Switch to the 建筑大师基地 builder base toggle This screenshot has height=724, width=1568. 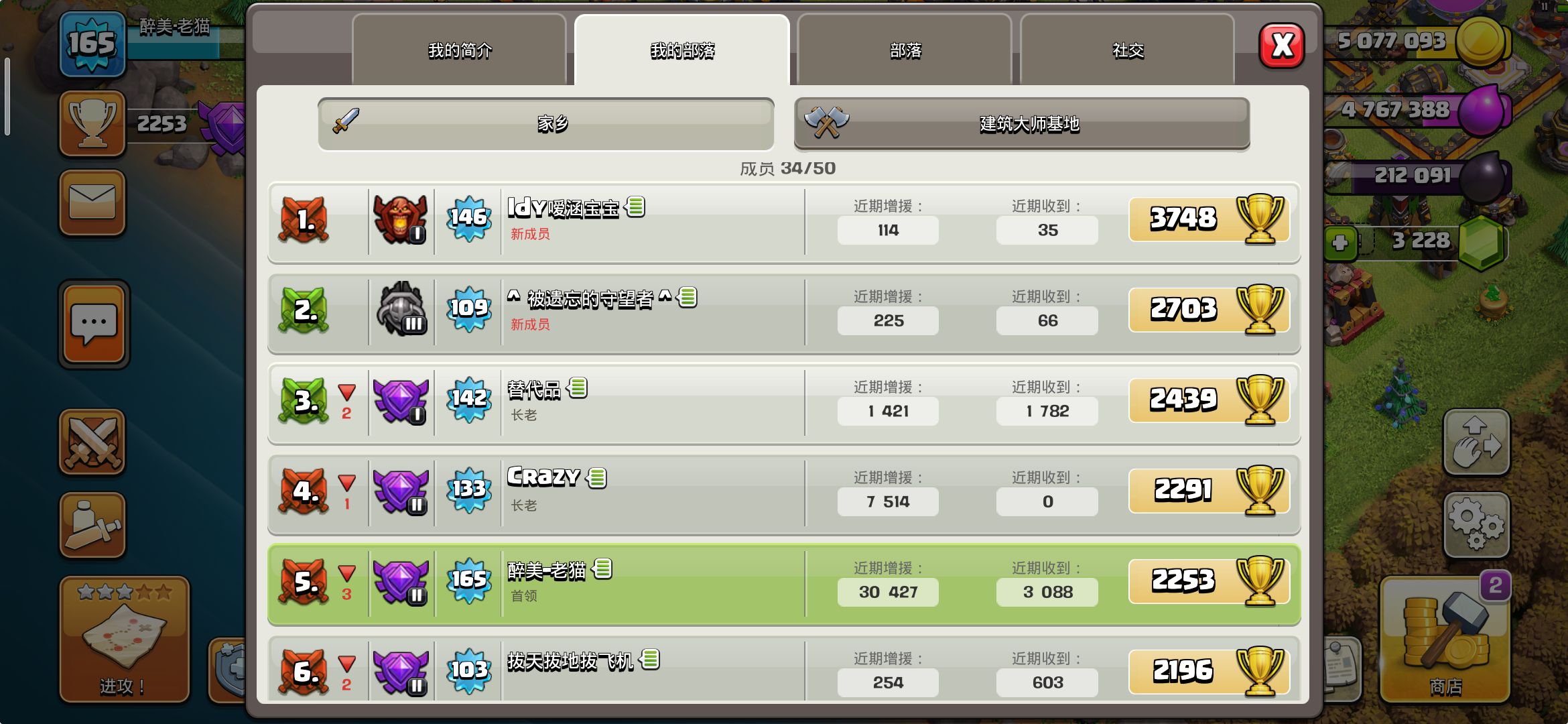tap(1022, 124)
